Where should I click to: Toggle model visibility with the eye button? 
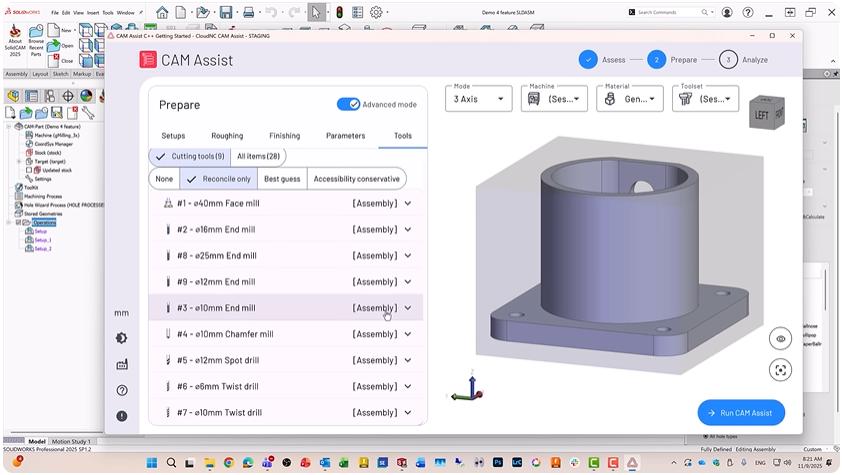(780, 339)
